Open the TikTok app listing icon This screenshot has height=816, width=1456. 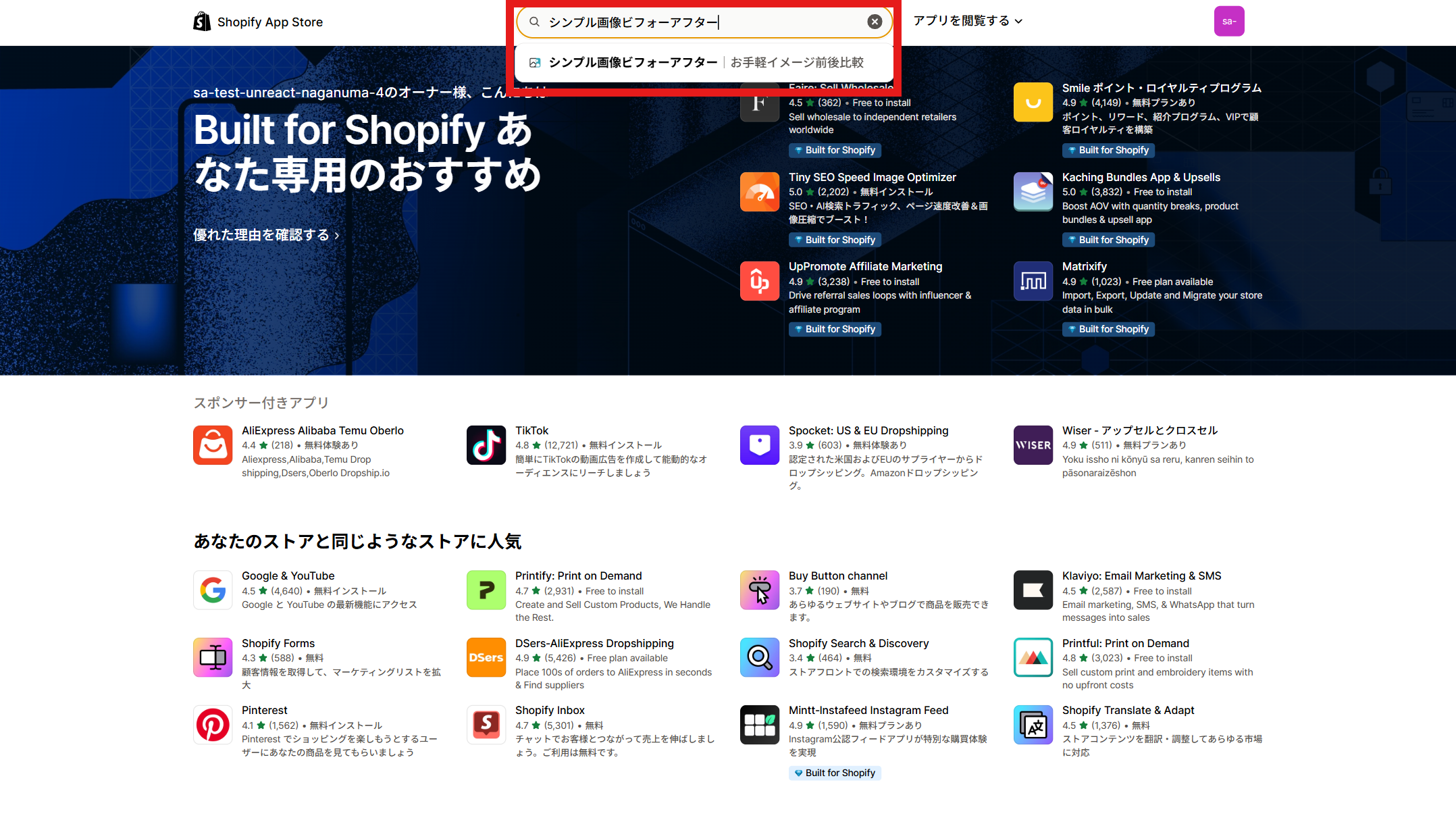486,444
